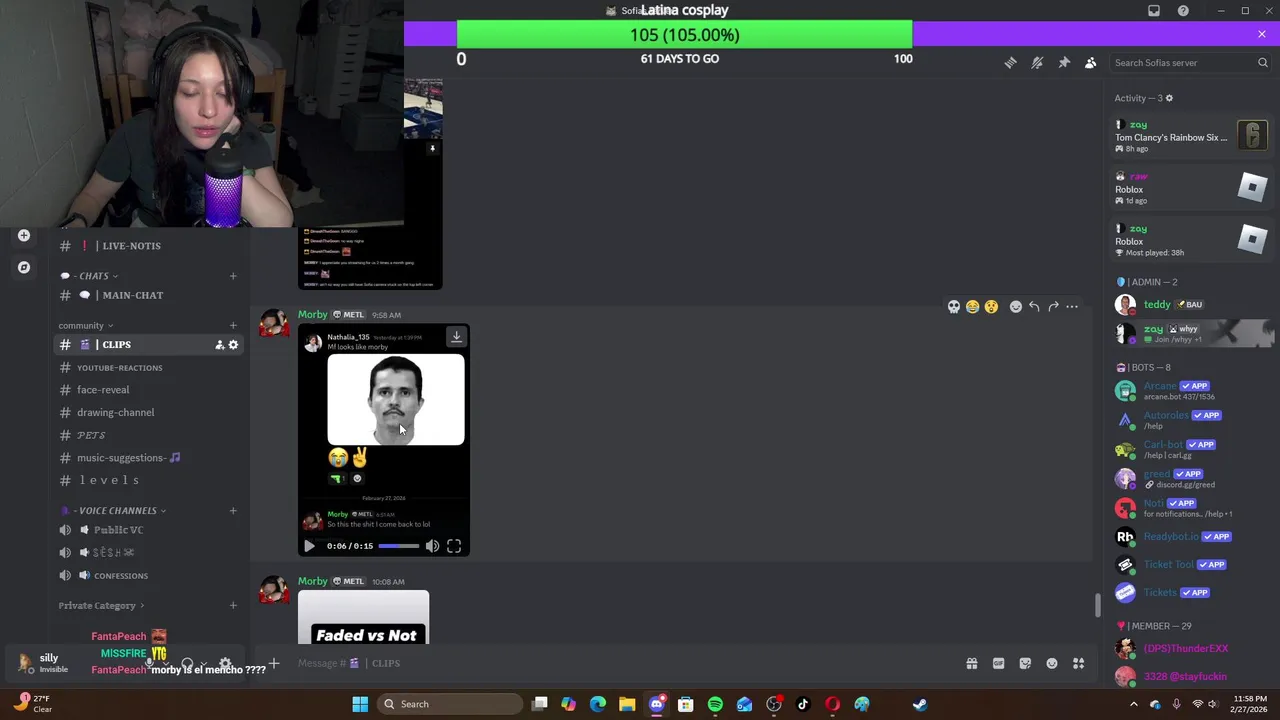The height and width of the screenshot is (720, 1280).
Task: Play the Morby video clip
Action: 309,546
